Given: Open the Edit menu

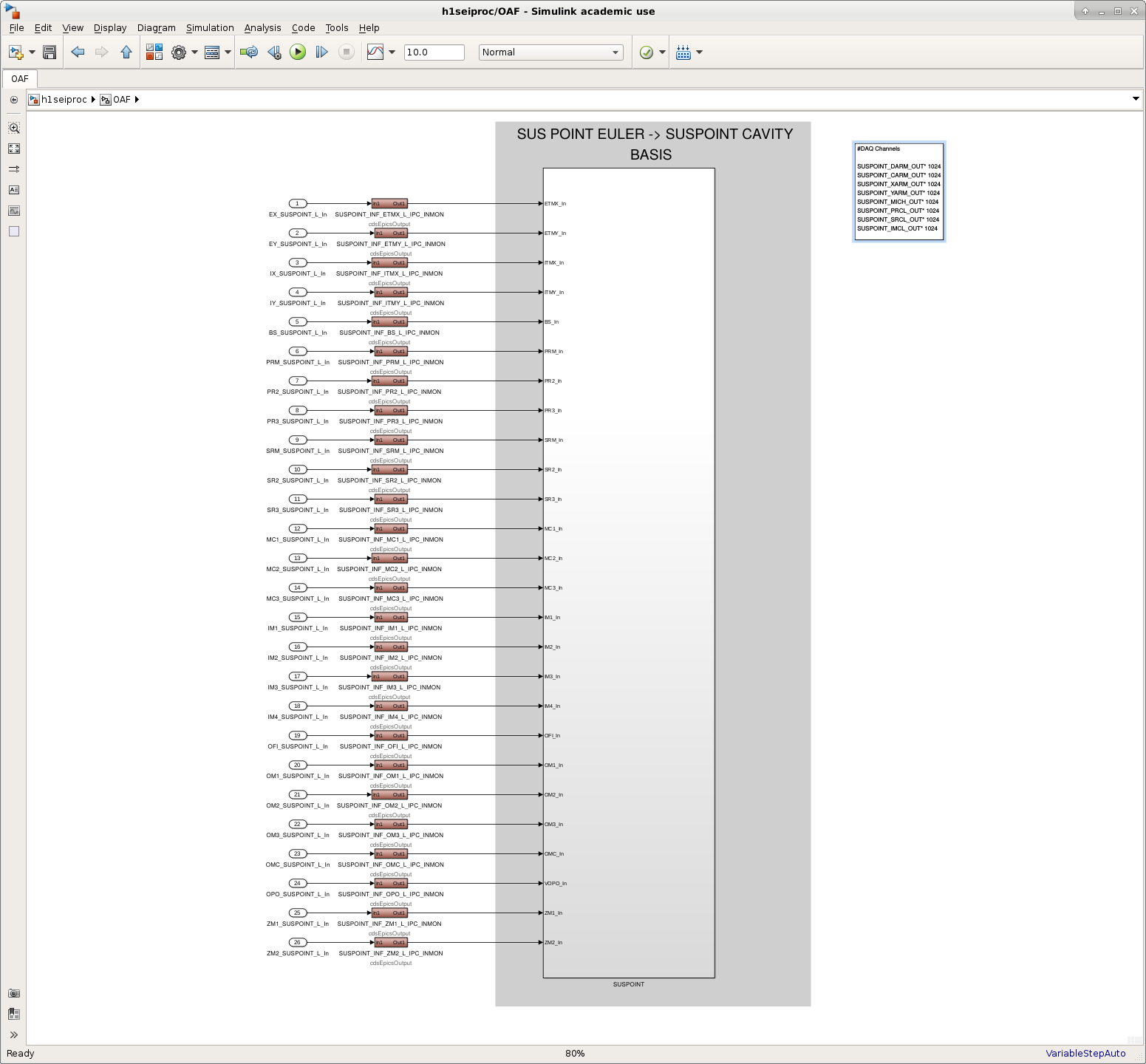Looking at the screenshot, I should [x=44, y=28].
